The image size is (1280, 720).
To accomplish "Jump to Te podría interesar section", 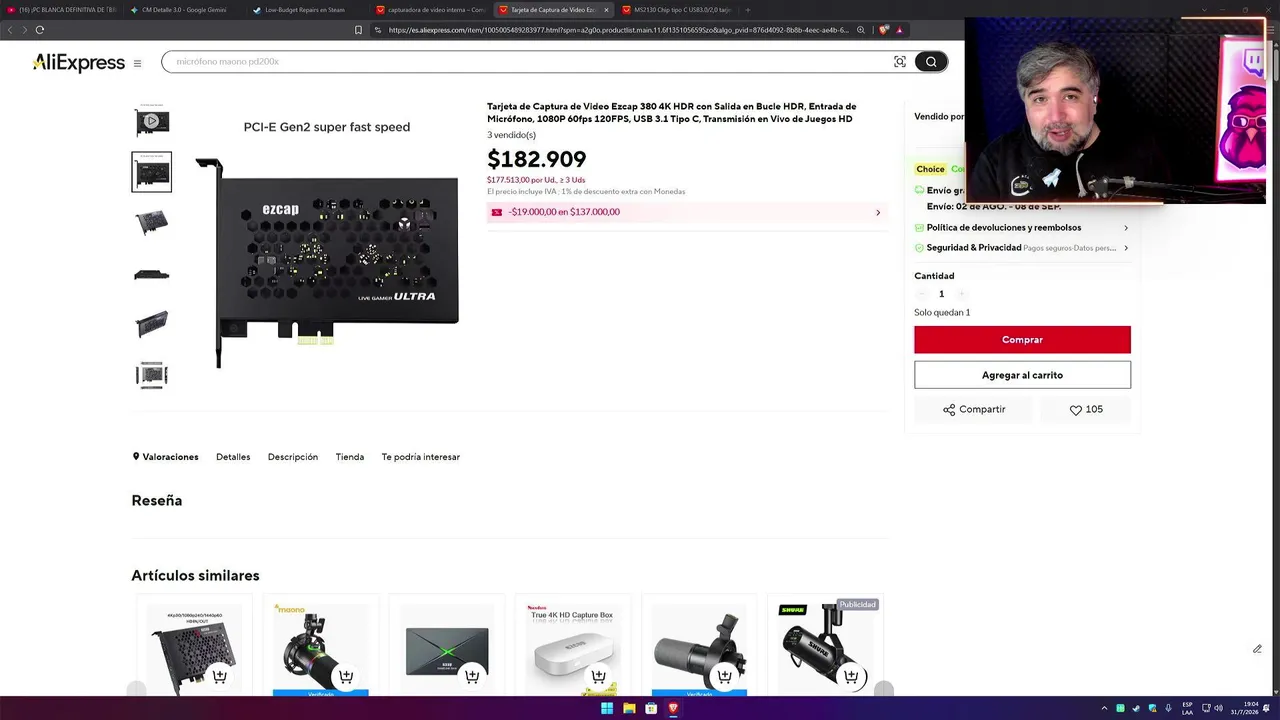I will (421, 457).
